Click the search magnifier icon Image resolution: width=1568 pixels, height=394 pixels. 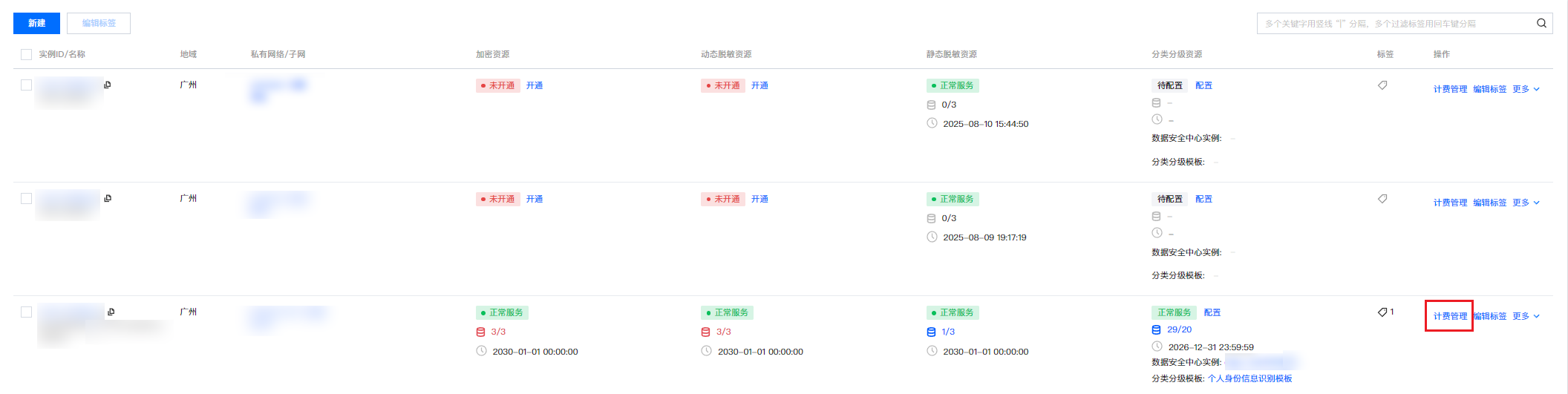click(1541, 23)
